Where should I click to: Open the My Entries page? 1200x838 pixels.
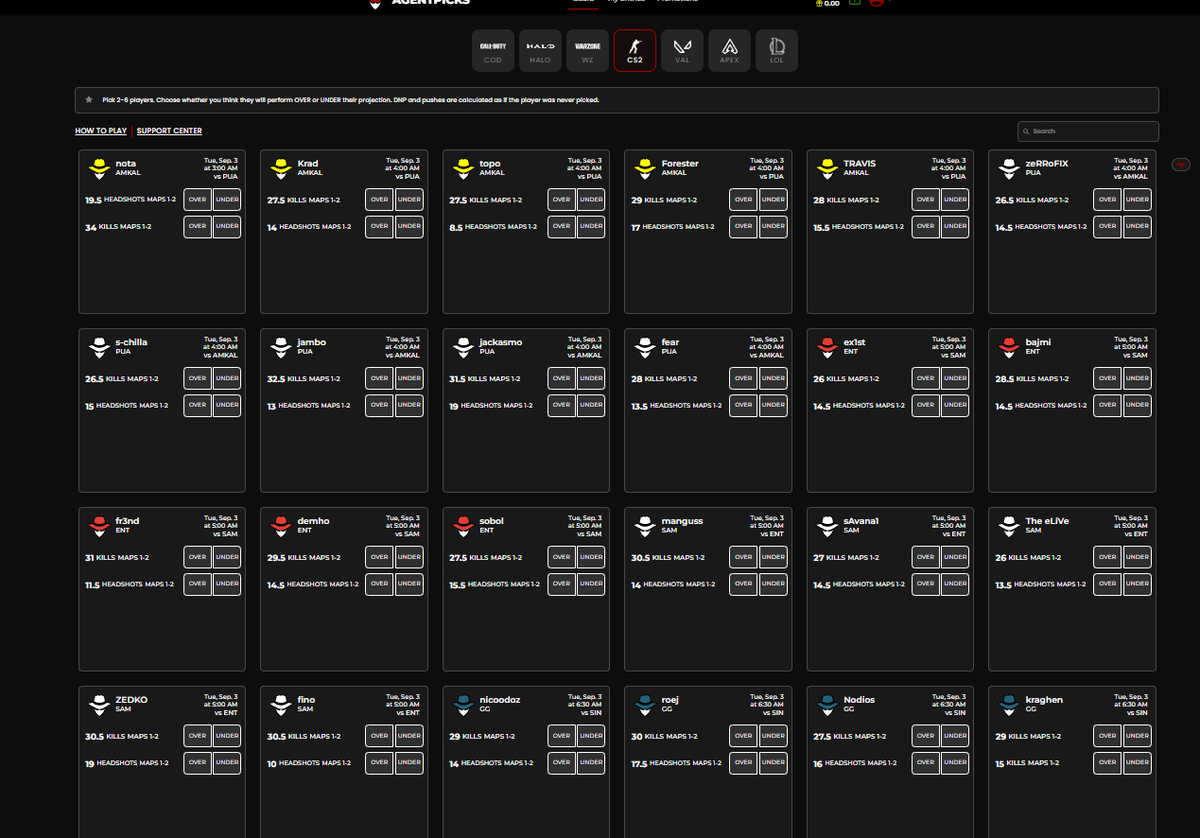(x=628, y=2)
